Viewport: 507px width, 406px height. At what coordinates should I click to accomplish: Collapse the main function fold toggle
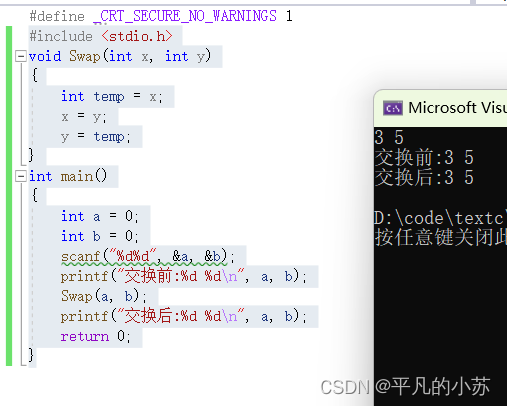(x=21, y=176)
